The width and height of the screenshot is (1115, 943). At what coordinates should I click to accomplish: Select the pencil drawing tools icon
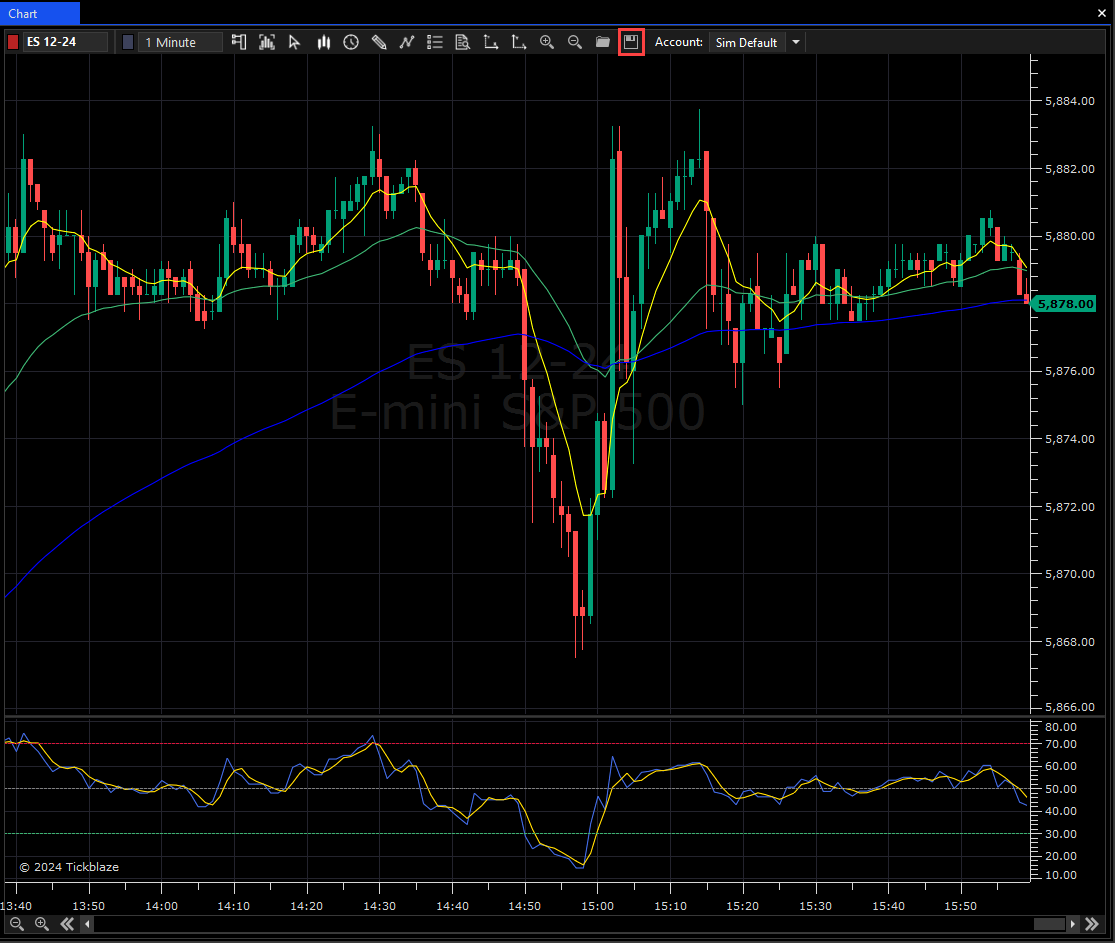click(x=379, y=42)
